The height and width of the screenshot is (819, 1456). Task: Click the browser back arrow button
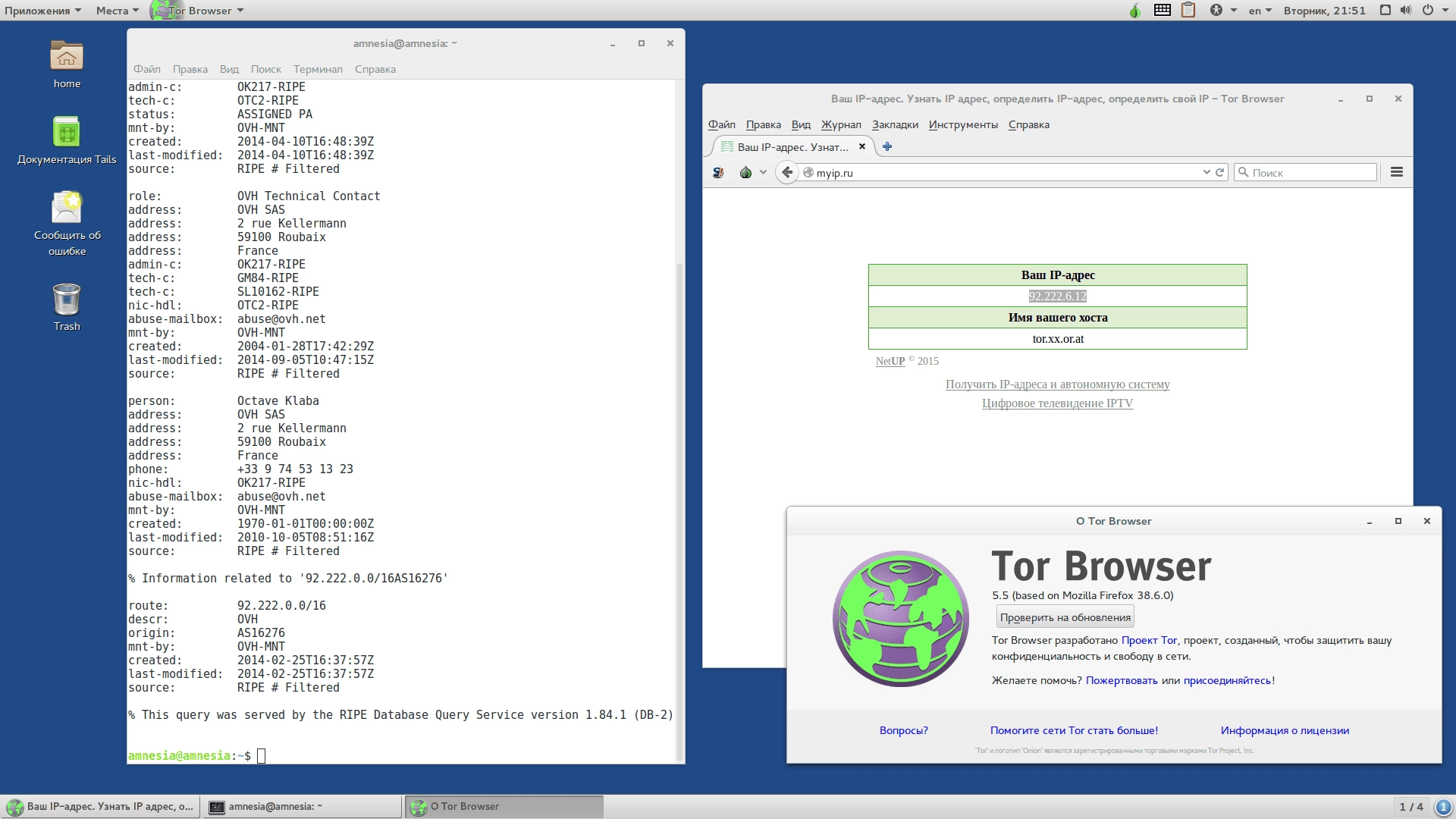pos(787,172)
